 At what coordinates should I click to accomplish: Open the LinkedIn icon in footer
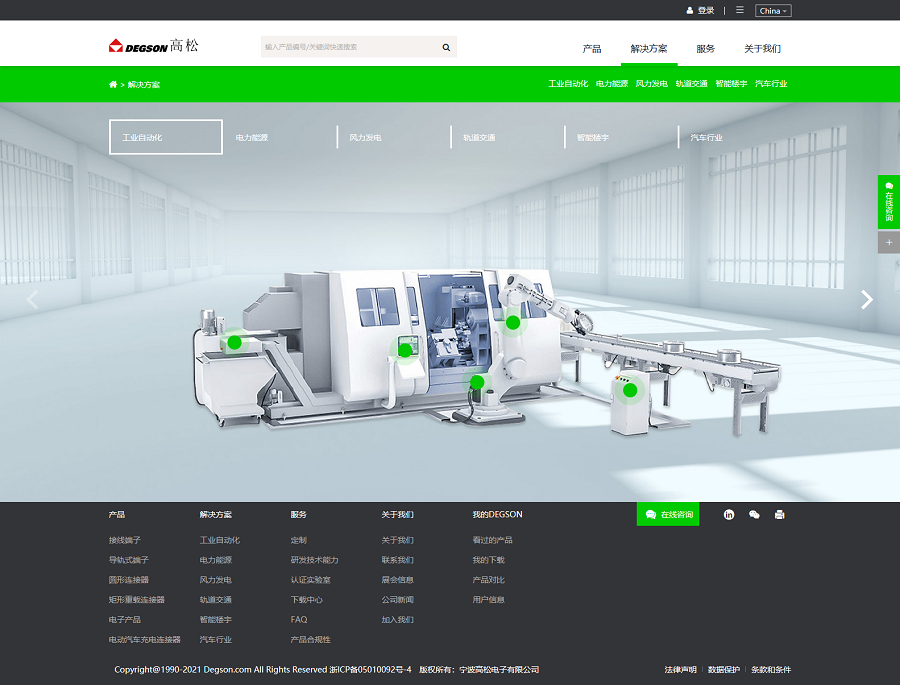pos(729,514)
